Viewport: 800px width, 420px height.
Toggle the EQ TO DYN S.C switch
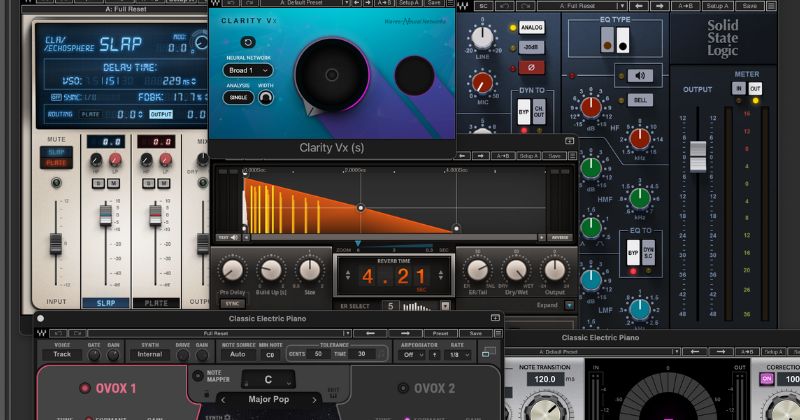(x=648, y=252)
